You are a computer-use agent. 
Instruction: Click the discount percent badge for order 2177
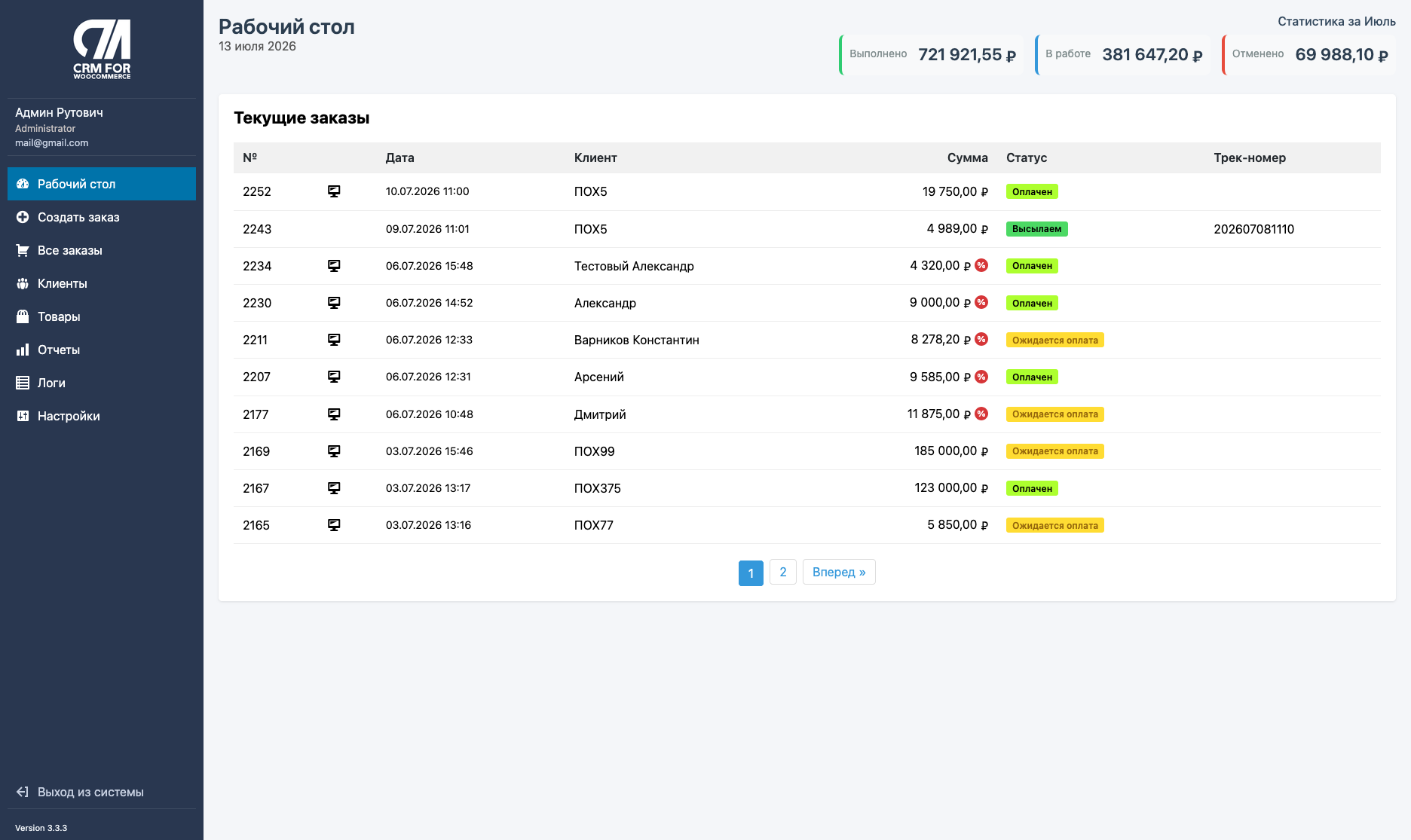coord(981,414)
